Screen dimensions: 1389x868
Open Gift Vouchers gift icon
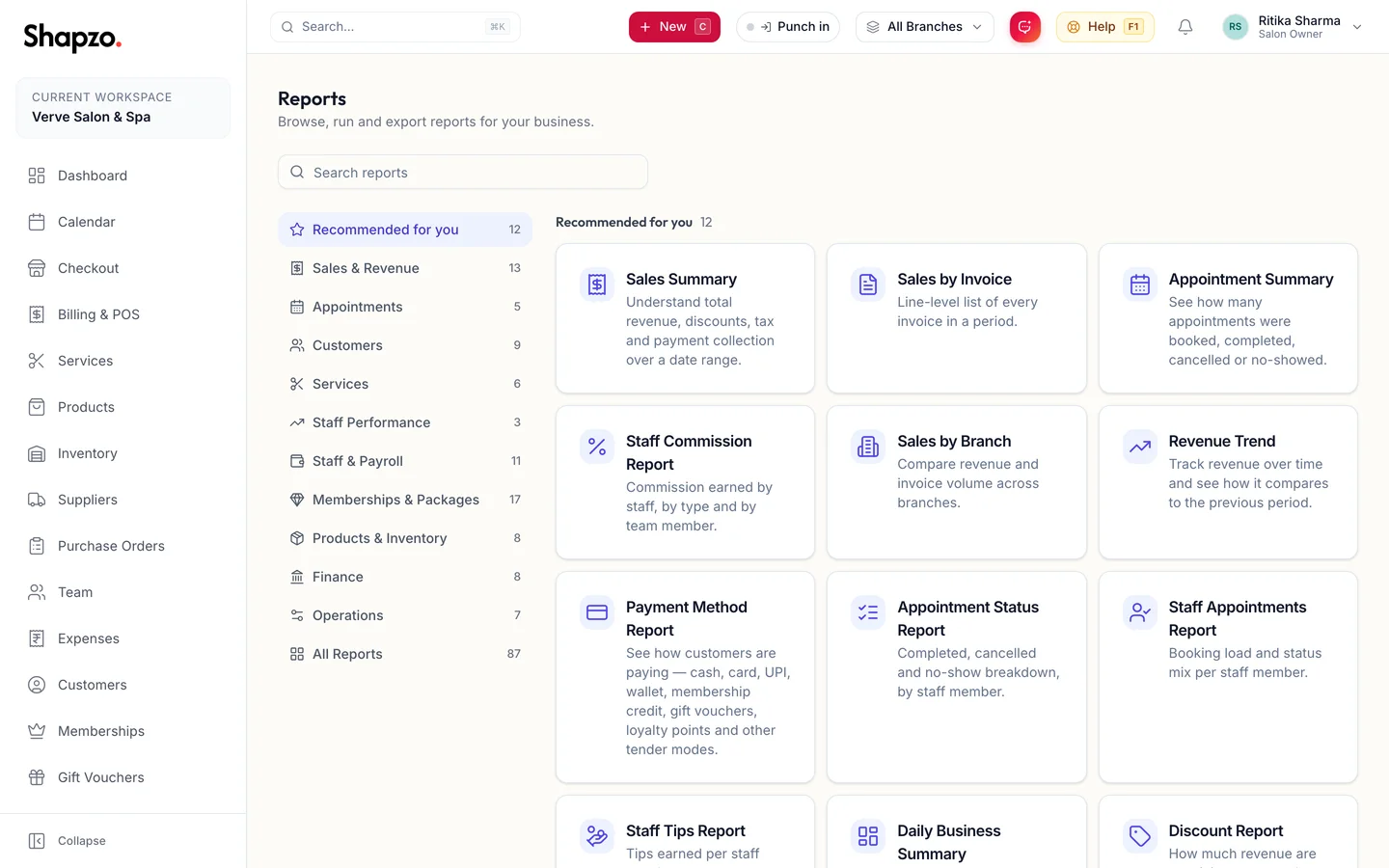[x=37, y=777]
